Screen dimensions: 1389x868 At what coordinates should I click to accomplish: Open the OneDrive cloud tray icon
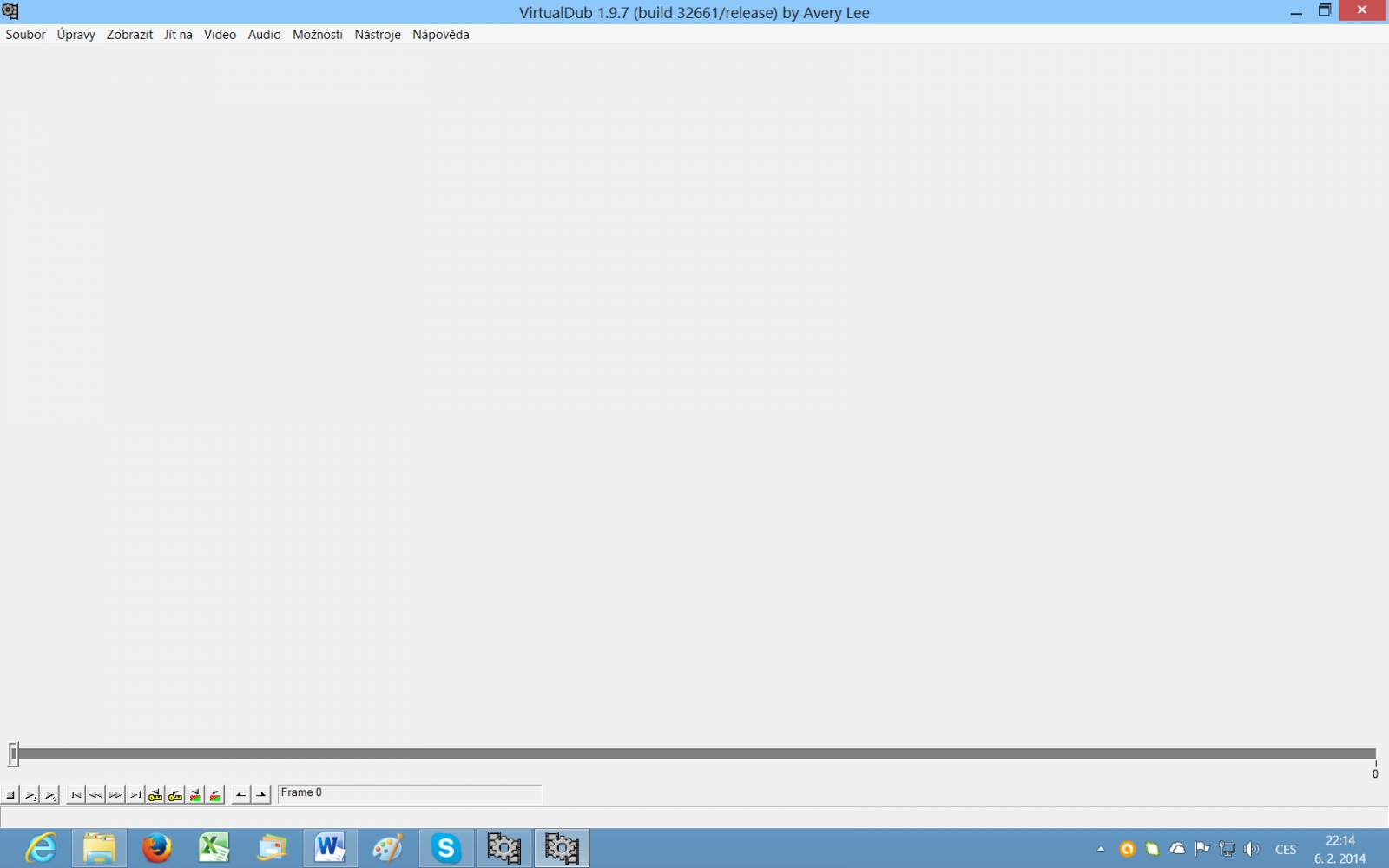[1177, 849]
